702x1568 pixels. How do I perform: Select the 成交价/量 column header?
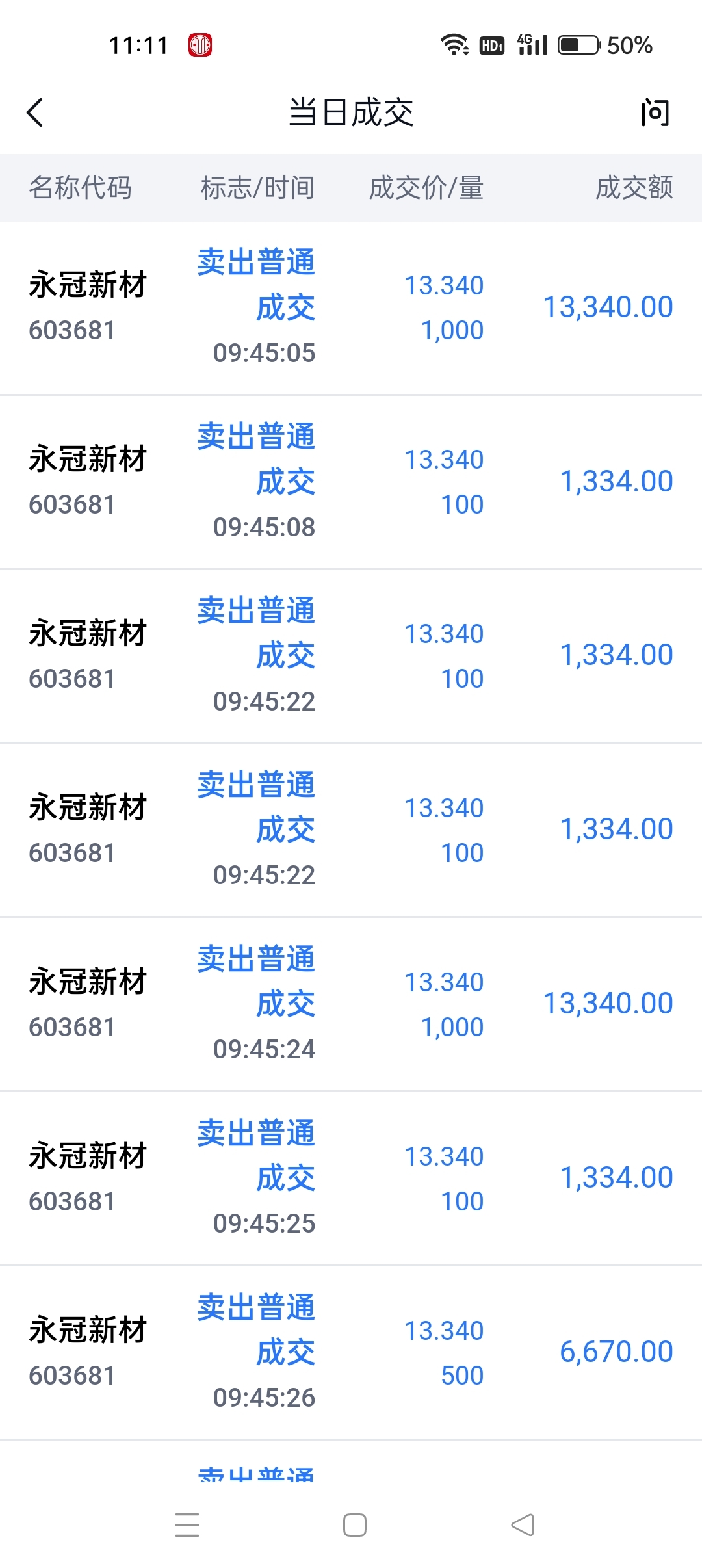pyautogui.click(x=426, y=187)
